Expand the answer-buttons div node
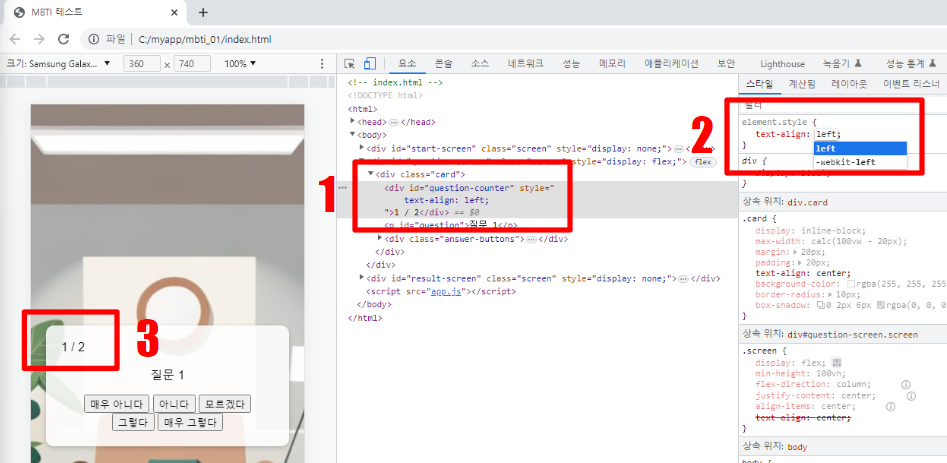 [x=380, y=238]
